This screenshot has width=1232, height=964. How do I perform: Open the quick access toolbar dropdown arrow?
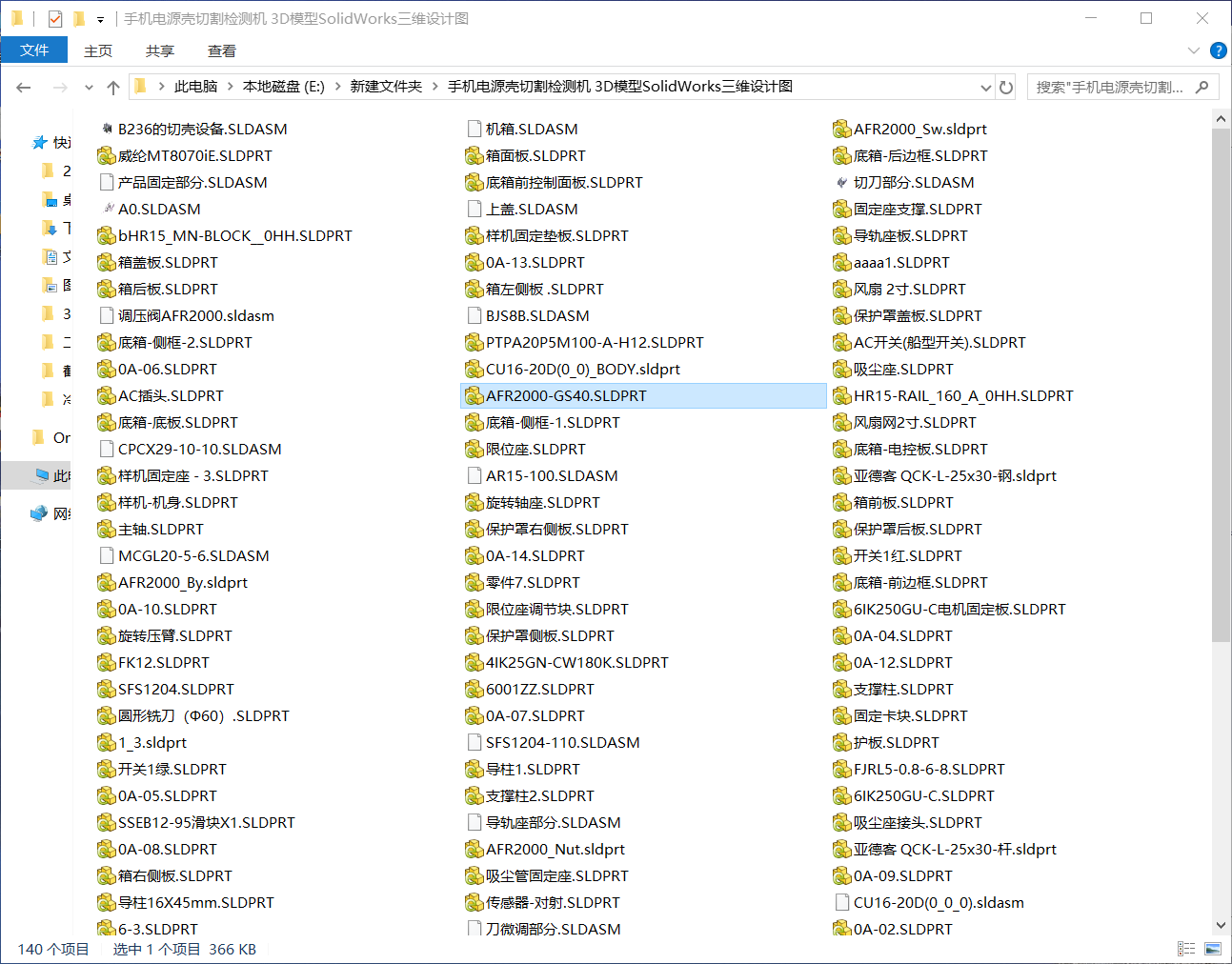tap(100, 19)
